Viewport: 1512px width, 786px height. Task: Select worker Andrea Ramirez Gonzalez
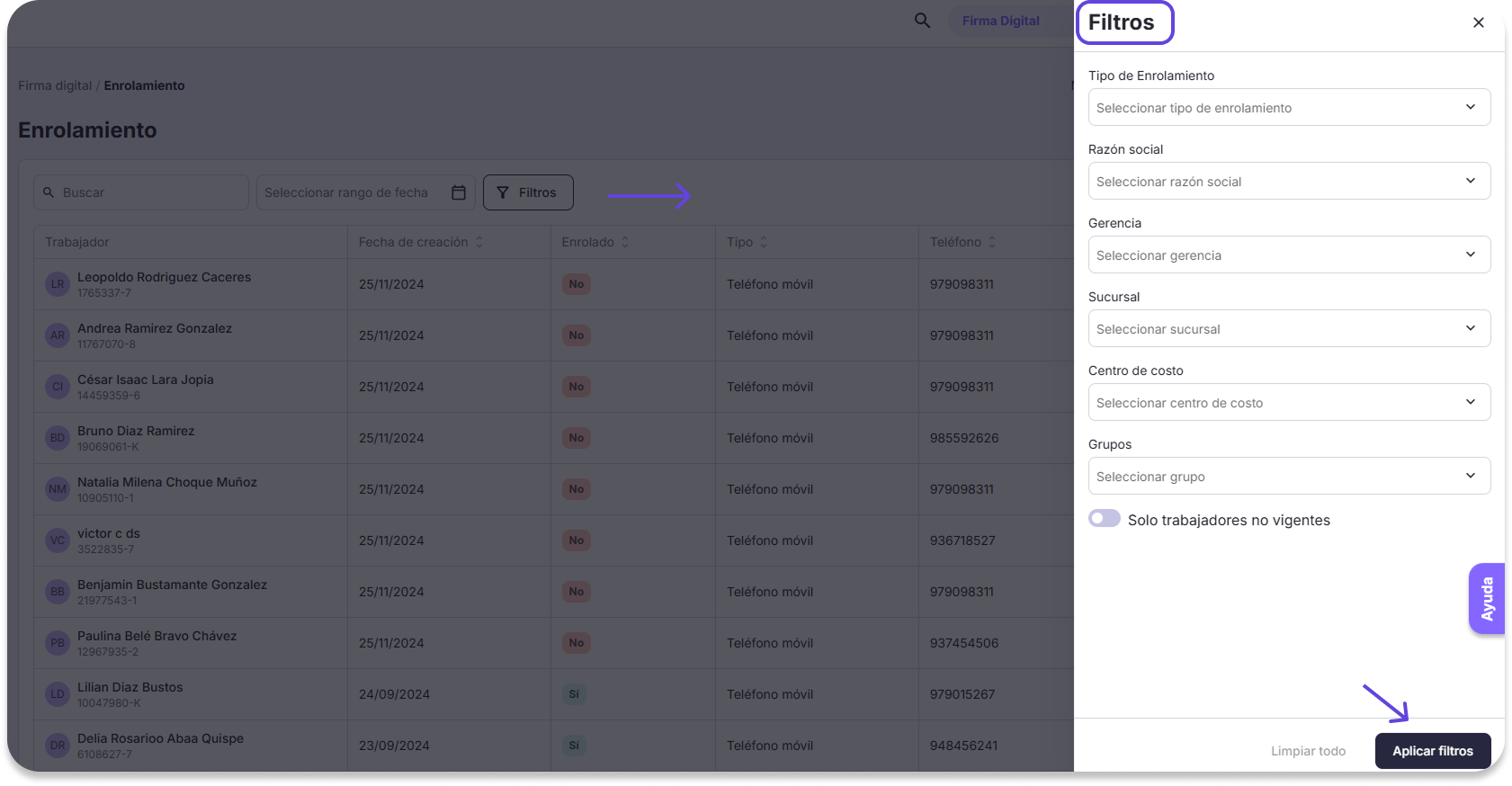point(155,328)
